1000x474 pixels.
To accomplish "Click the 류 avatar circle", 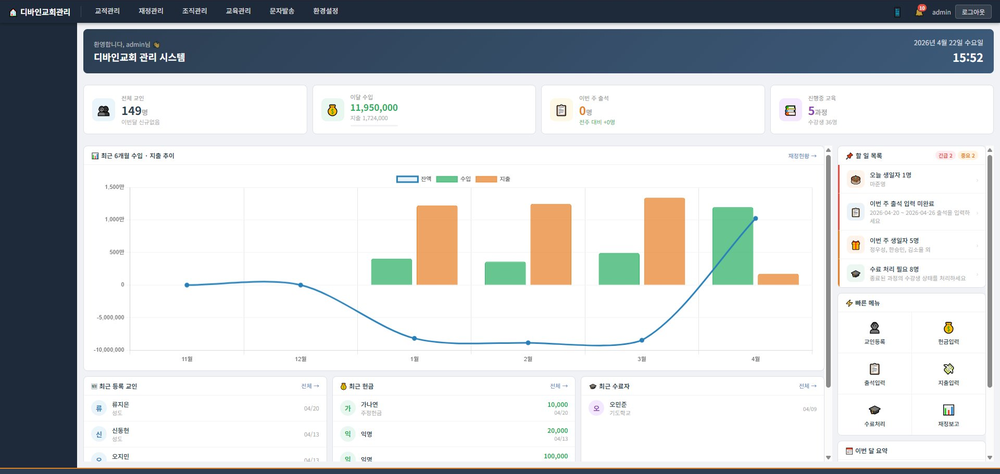I will [x=99, y=408].
